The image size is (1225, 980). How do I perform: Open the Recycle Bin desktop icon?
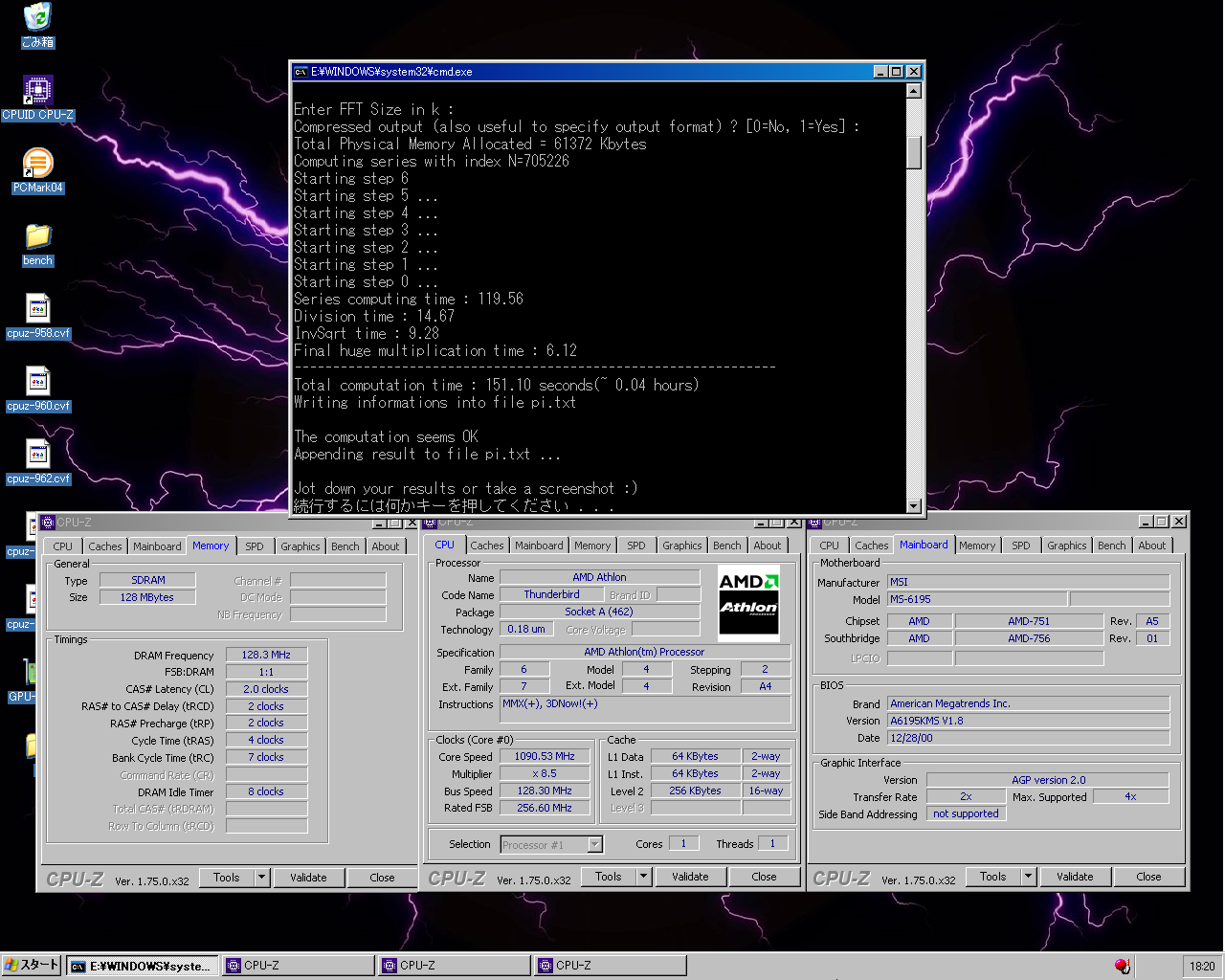point(37,25)
